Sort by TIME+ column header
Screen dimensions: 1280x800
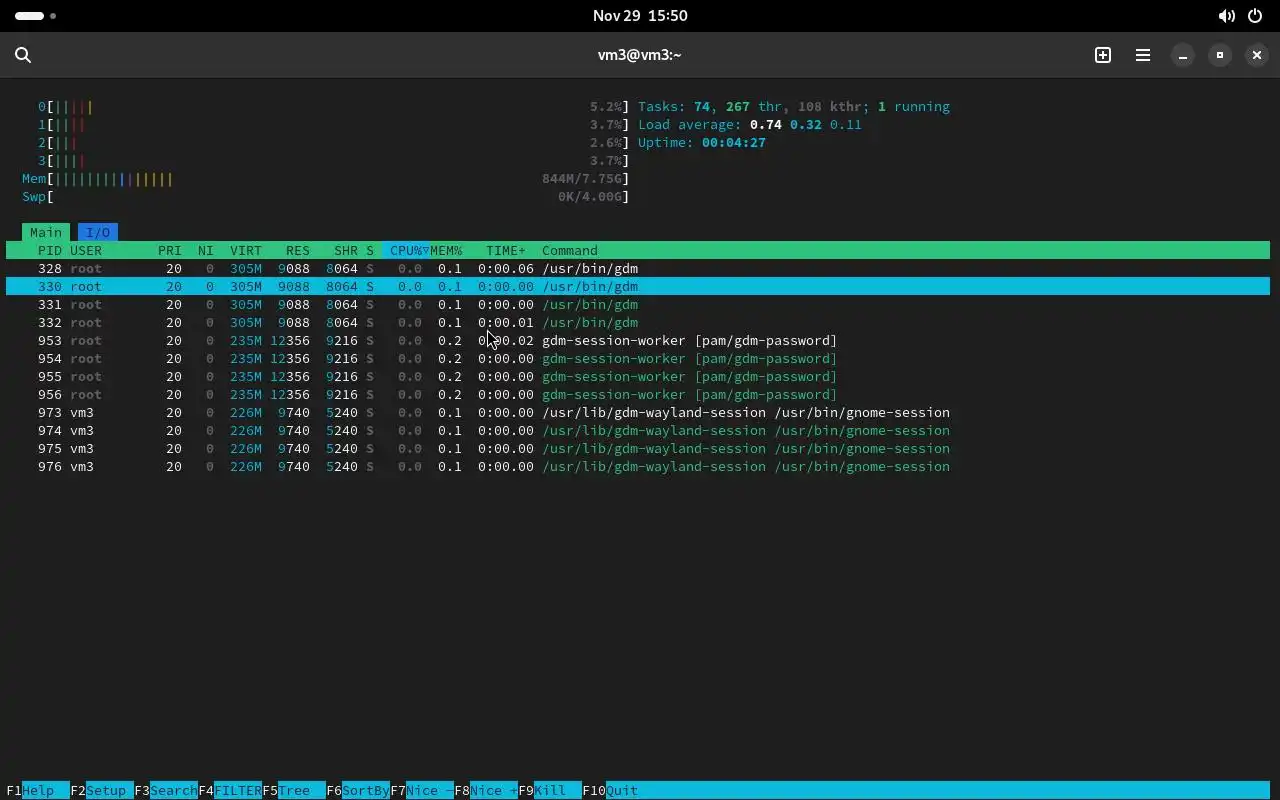506,251
